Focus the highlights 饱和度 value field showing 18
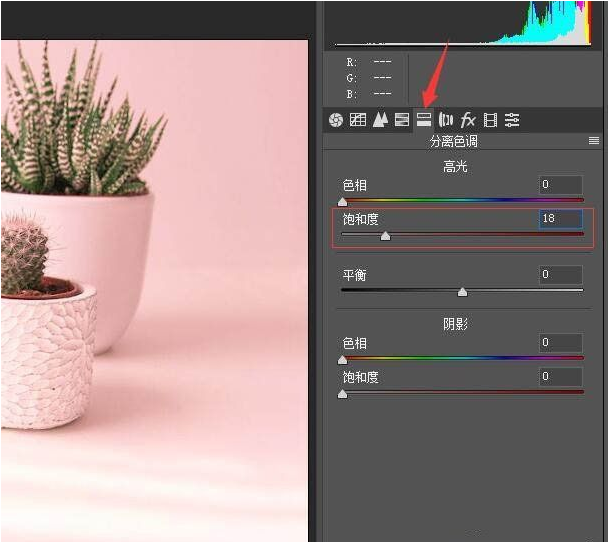 point(560,218)
